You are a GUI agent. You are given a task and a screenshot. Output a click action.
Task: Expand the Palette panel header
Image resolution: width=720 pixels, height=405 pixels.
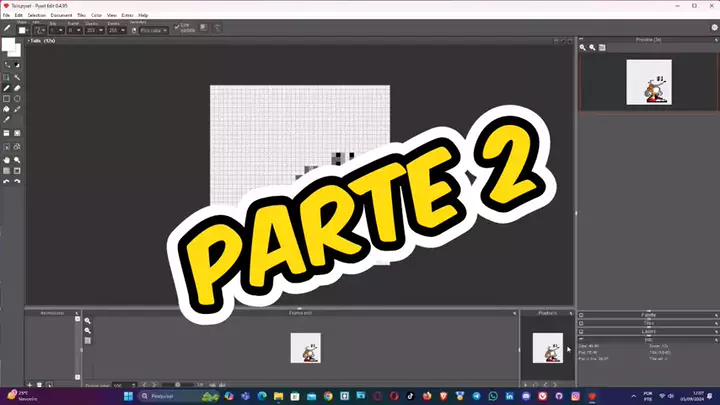pyautogui.click(x=647, y=314)
